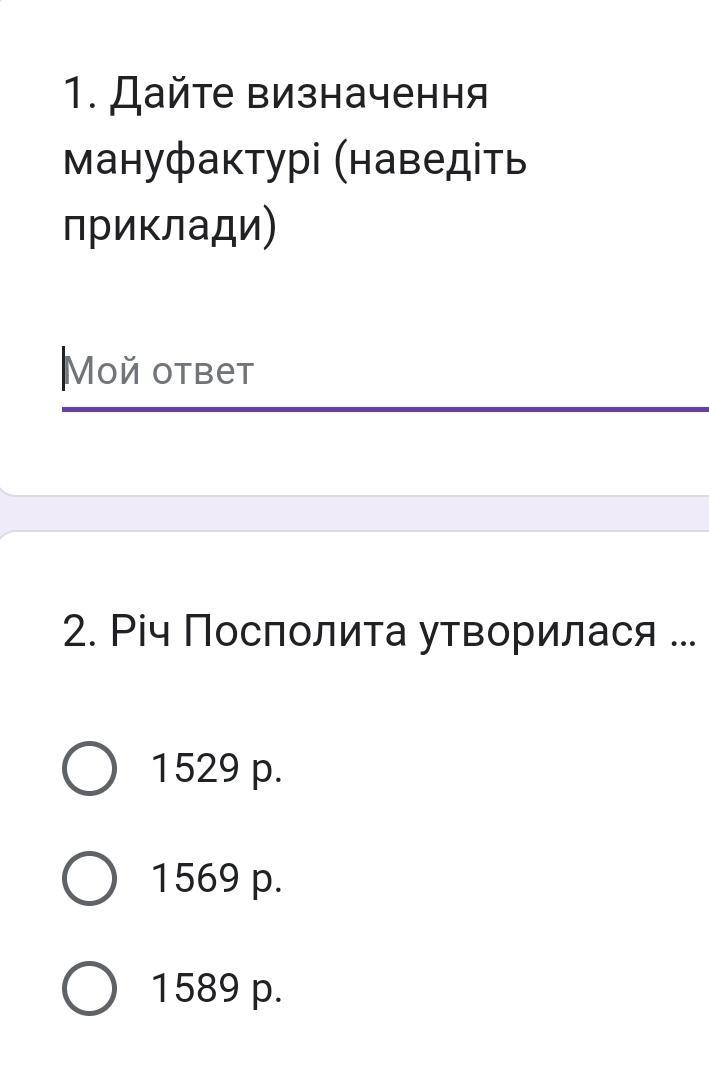Screen dimensions: 709x1080
Task: Click the number "2." starting the second question
Action: coord(79,632)
